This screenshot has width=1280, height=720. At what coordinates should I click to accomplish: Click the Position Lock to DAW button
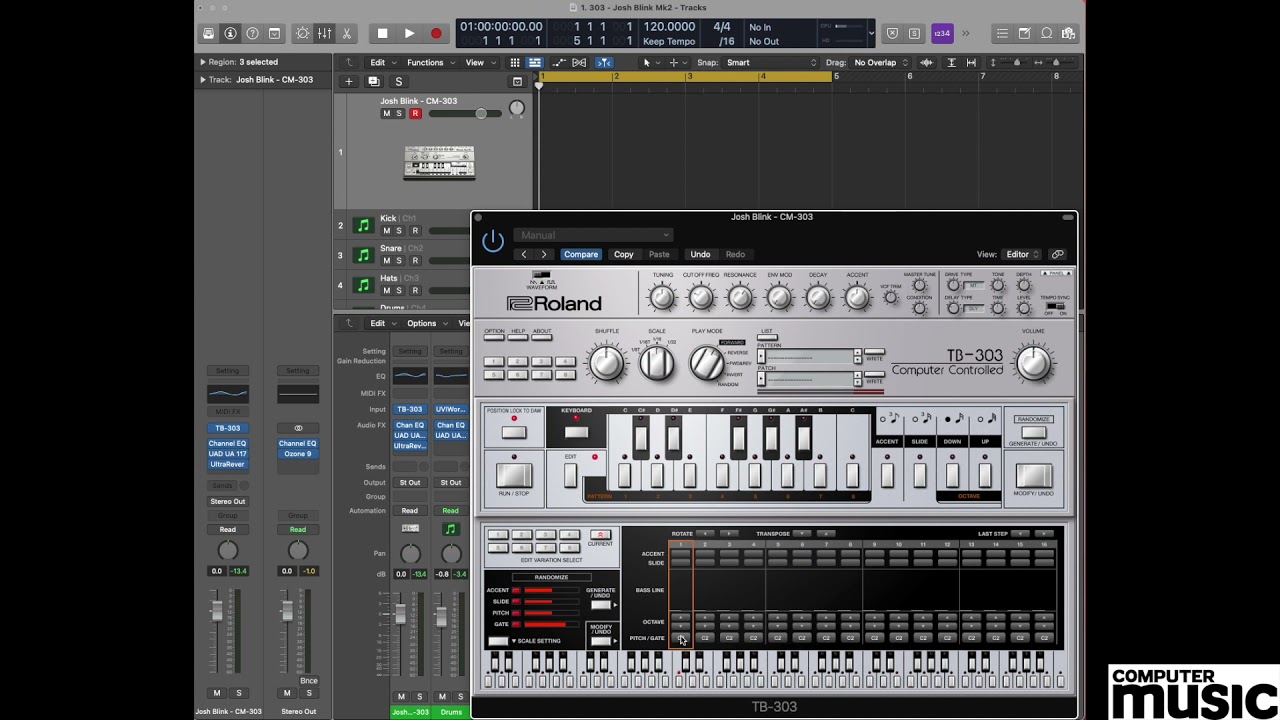pyautogui.click(x=514, y=432)
